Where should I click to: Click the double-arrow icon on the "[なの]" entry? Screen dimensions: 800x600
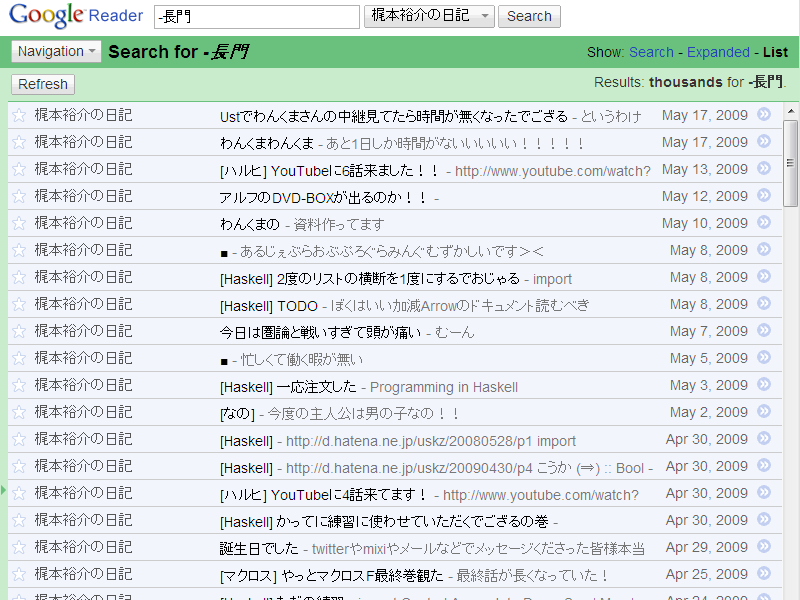[x=763, y=412]
